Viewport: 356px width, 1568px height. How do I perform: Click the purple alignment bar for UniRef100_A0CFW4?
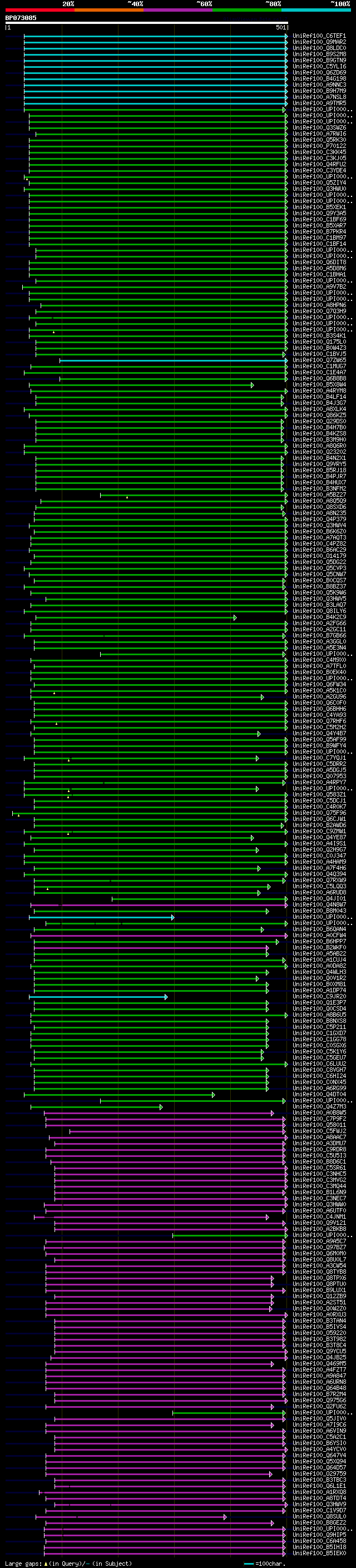161,936
